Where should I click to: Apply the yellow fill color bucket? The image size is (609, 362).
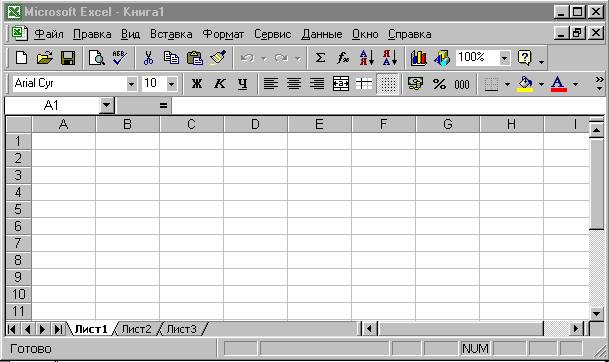525,84
